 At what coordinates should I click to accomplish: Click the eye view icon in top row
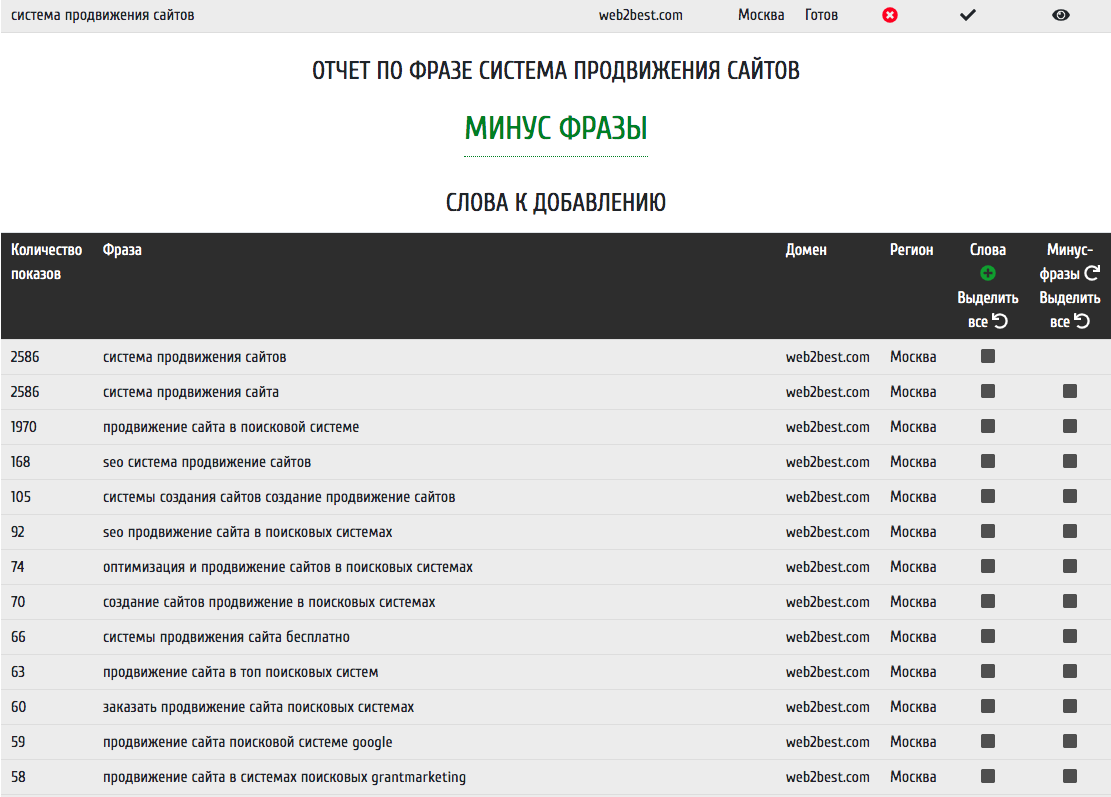[1061, 16]
